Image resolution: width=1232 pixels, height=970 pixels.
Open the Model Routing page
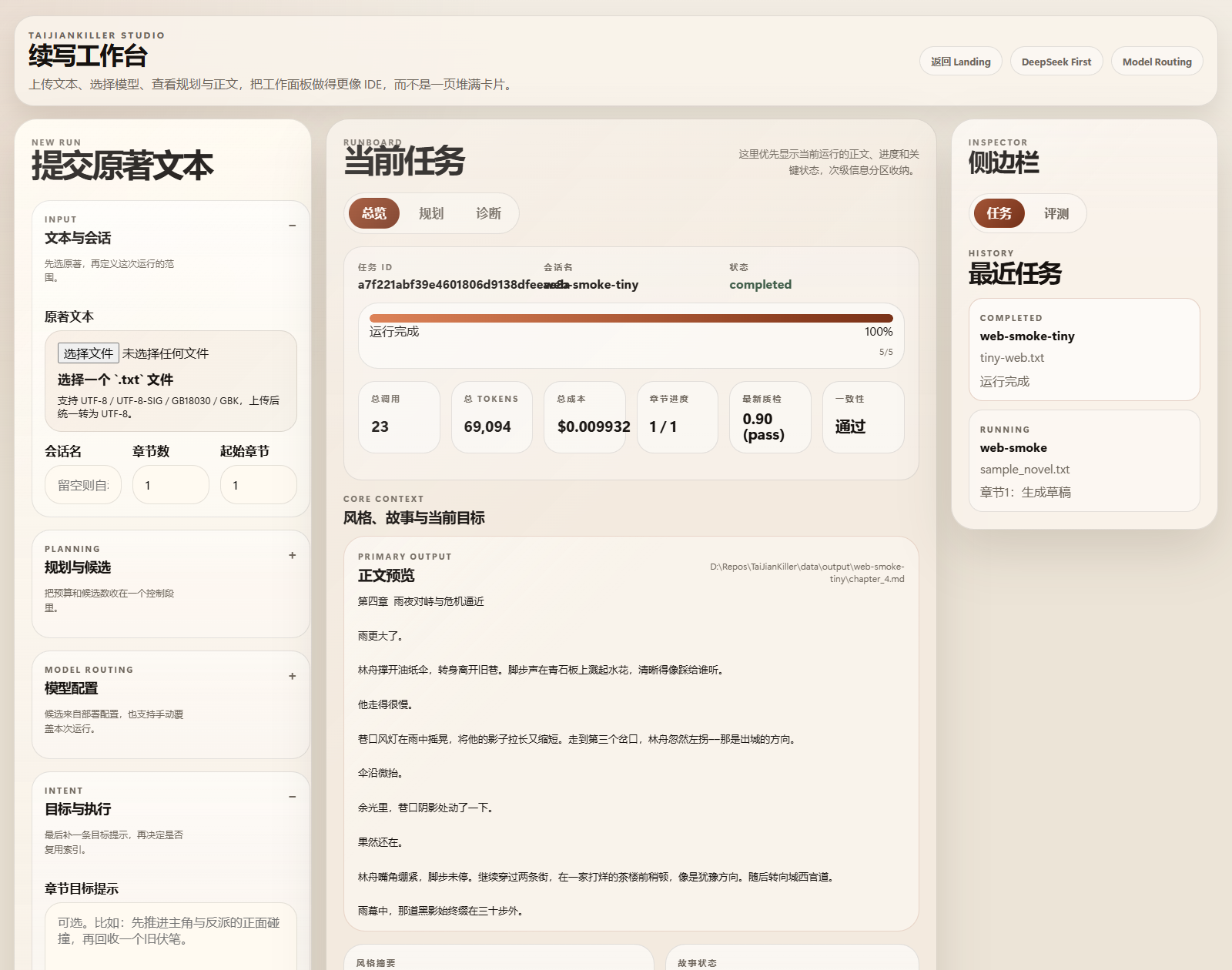(x=1157, y=61)
